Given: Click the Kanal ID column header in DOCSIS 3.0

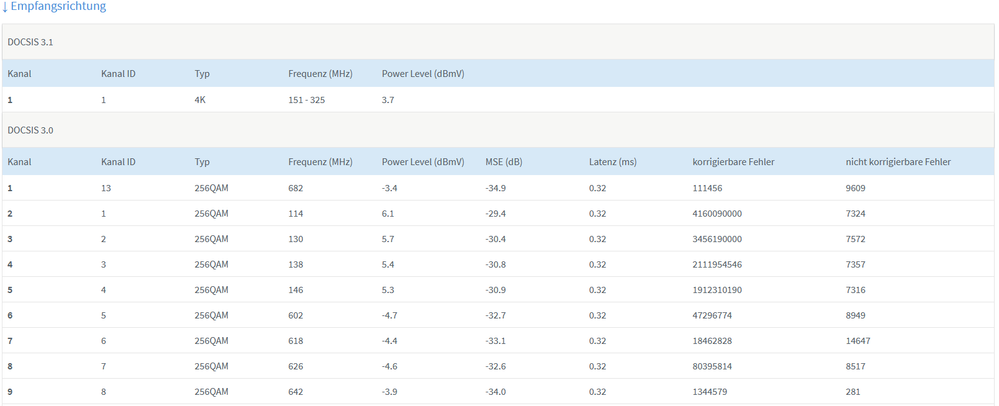Looking at the screenshot, I should tap(118, 161).
